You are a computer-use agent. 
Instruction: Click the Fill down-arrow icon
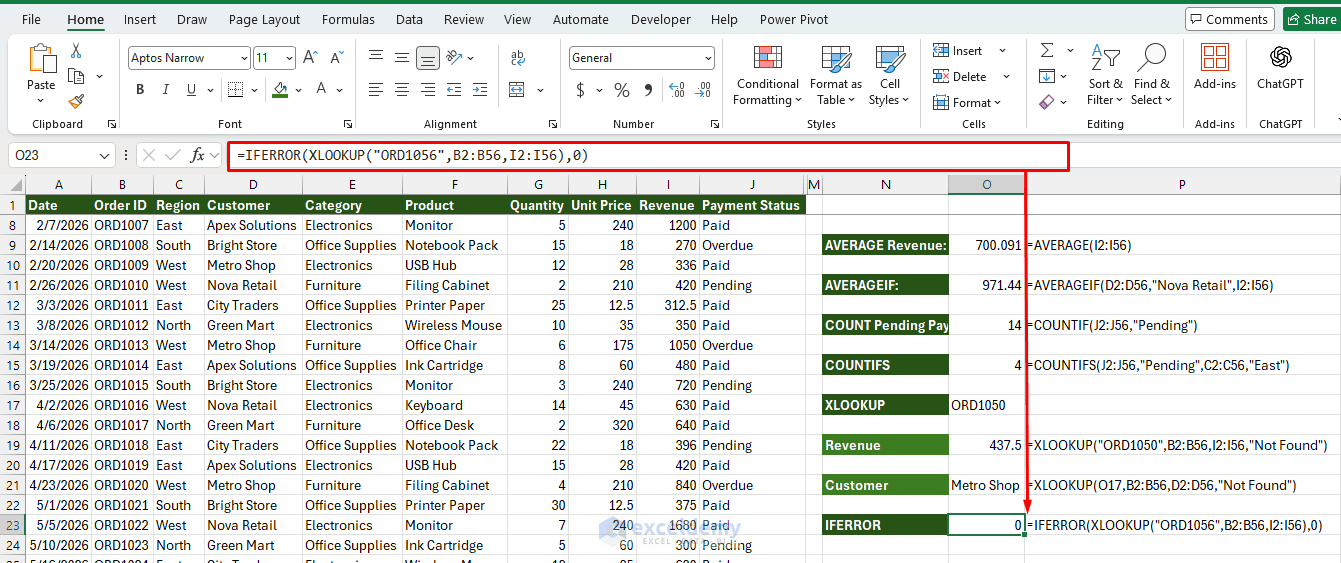[1047, 76]
